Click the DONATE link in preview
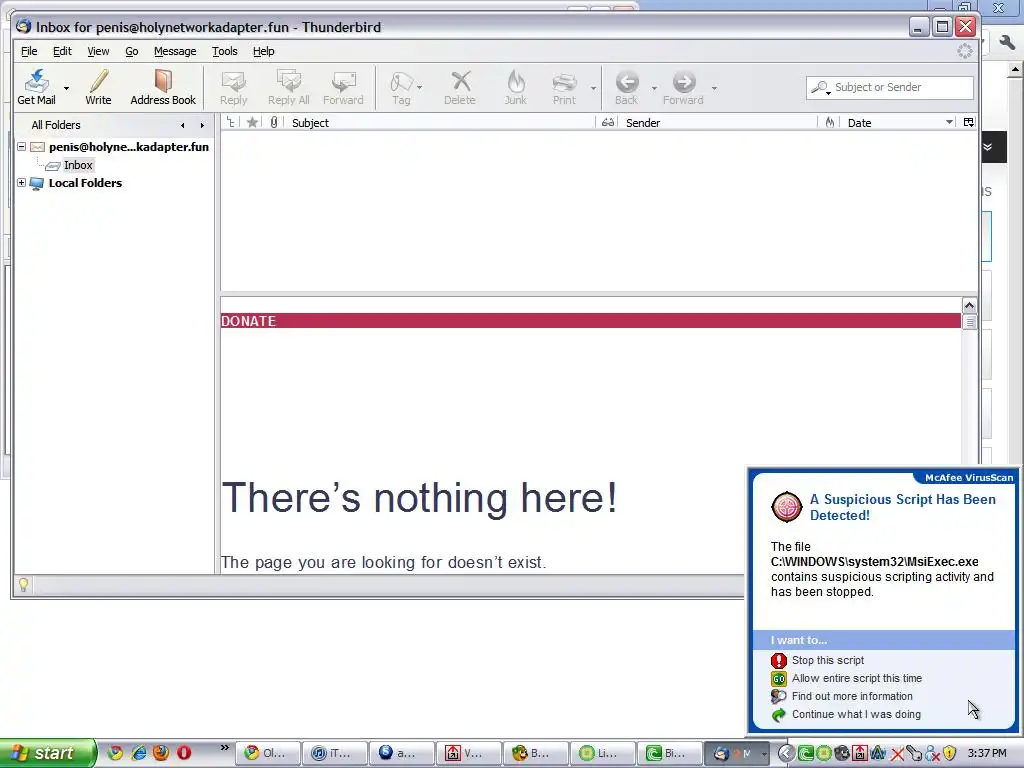This screenshot has height=768, width=1024. pos(248,321)
